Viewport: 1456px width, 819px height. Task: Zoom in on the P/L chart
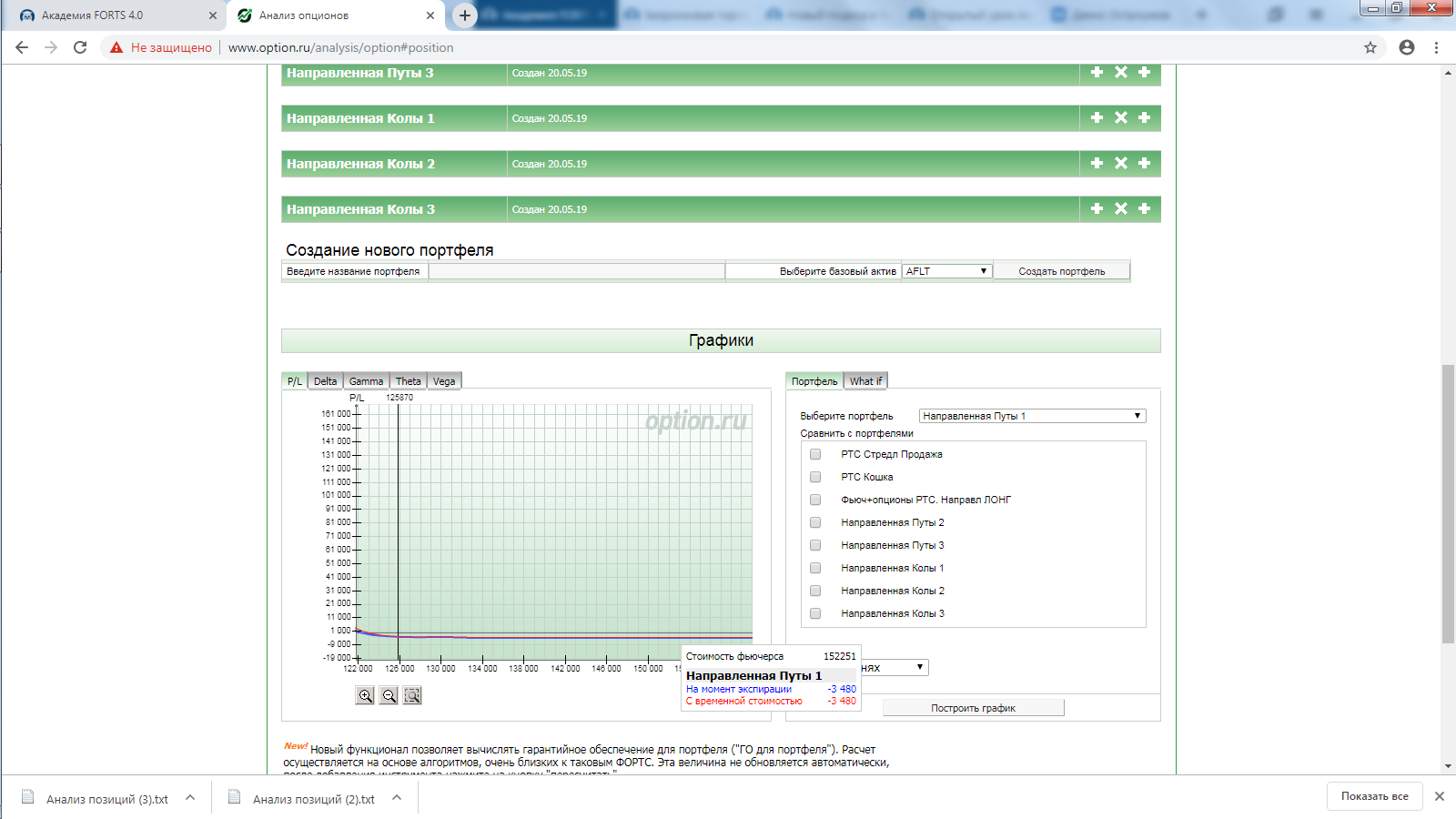365,695
